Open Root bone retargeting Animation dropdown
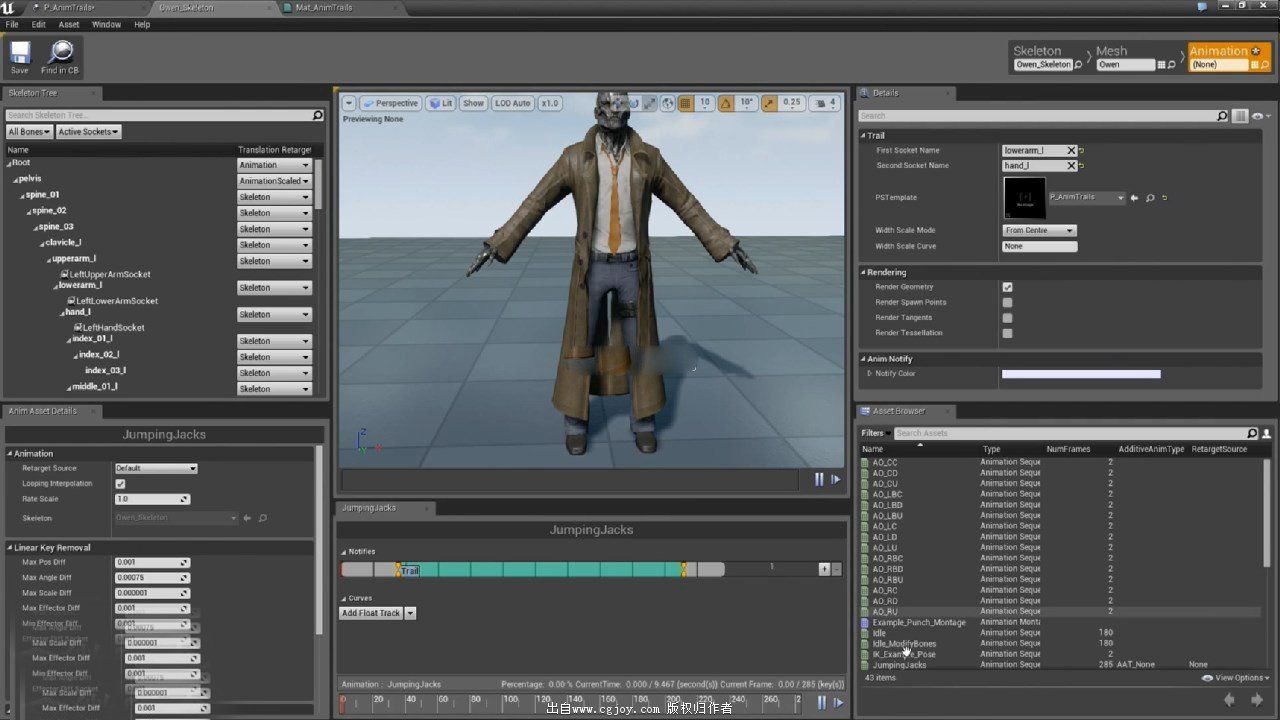 (274, 165)
